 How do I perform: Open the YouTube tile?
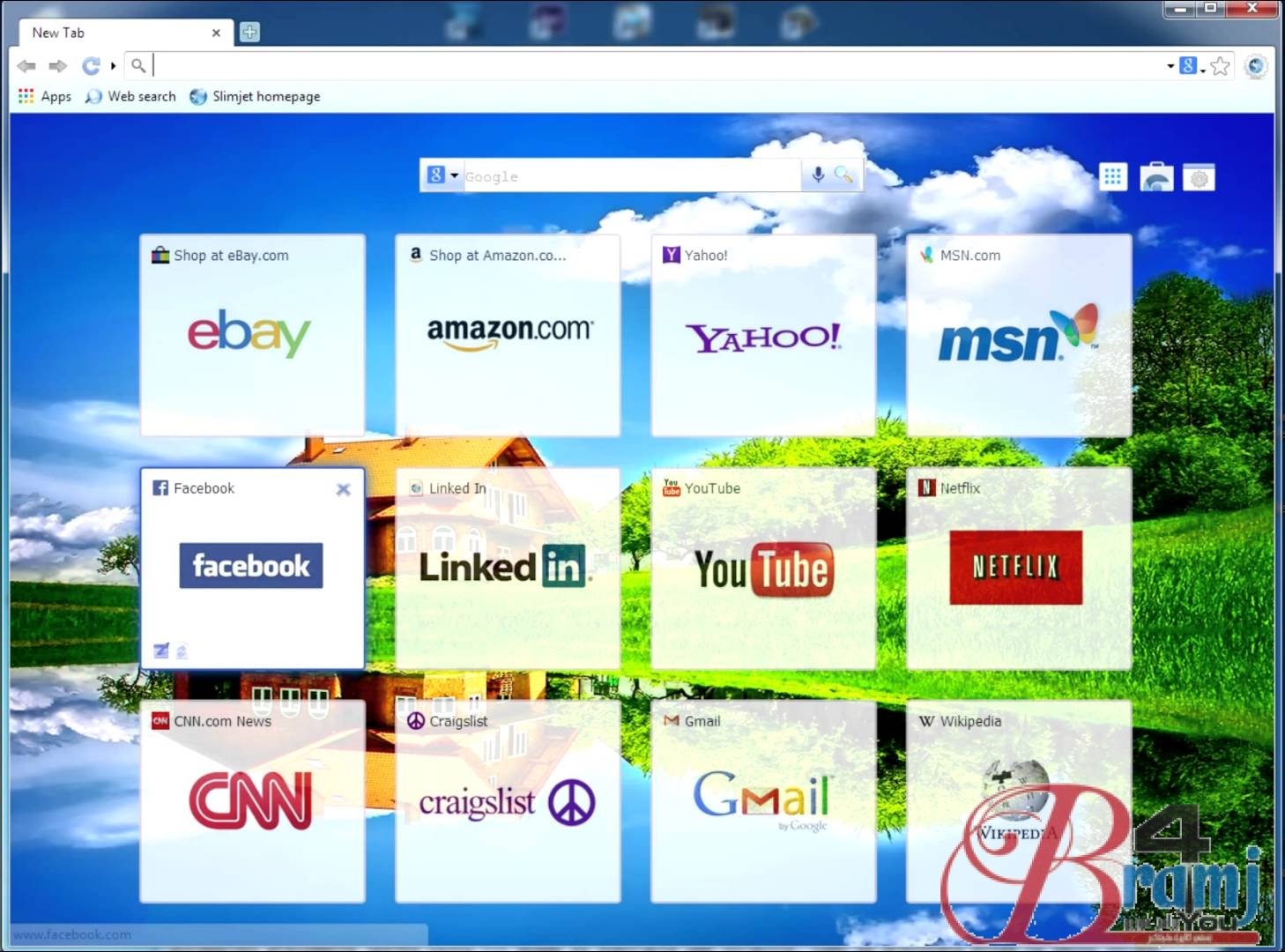(764, 568)
